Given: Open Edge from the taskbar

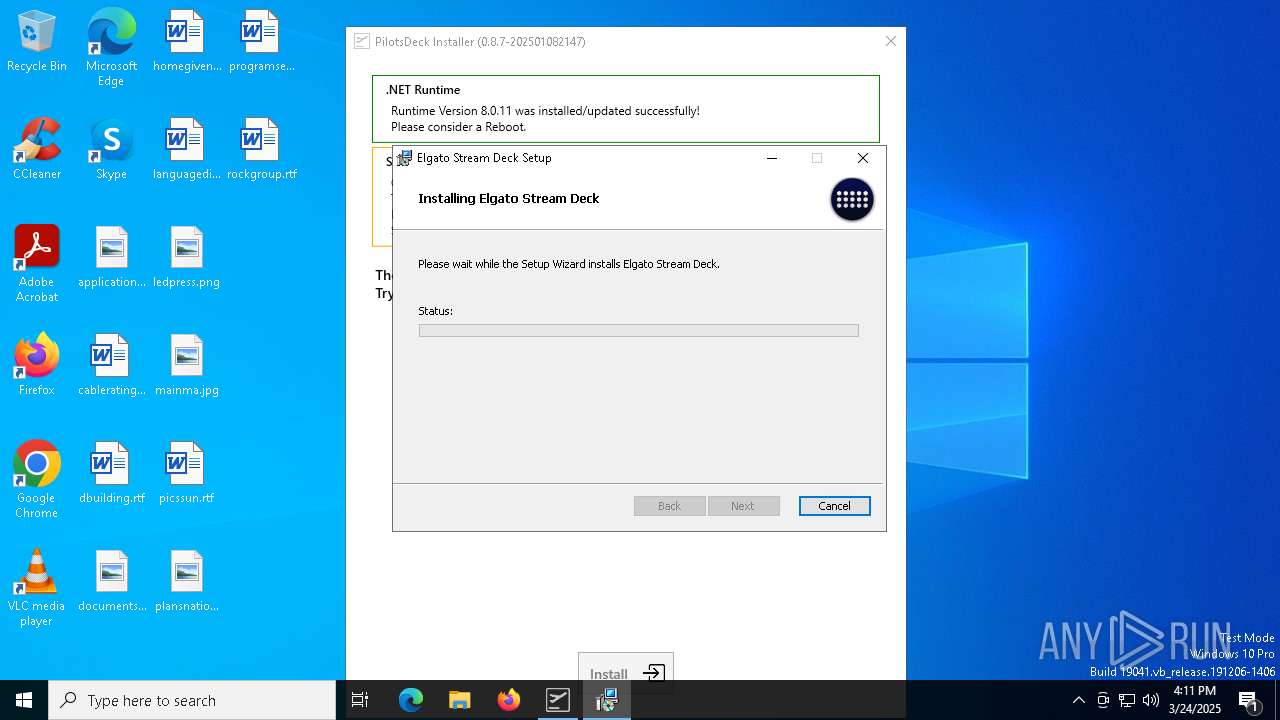Looking at the screenshot, I should (411, 700).
